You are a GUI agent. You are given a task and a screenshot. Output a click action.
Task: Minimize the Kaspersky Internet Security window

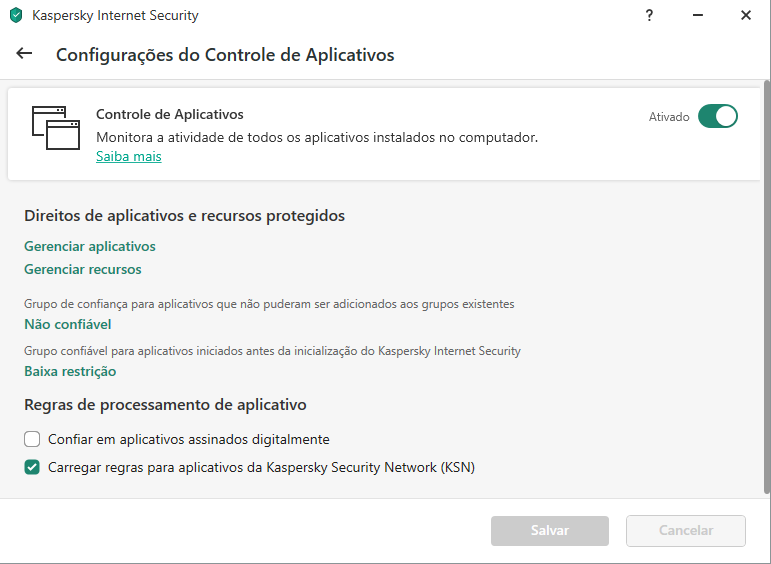697,15
